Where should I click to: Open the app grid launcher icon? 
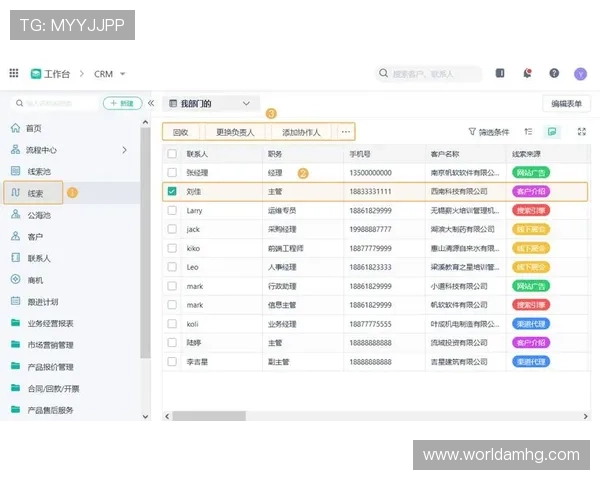pos(14,73)
